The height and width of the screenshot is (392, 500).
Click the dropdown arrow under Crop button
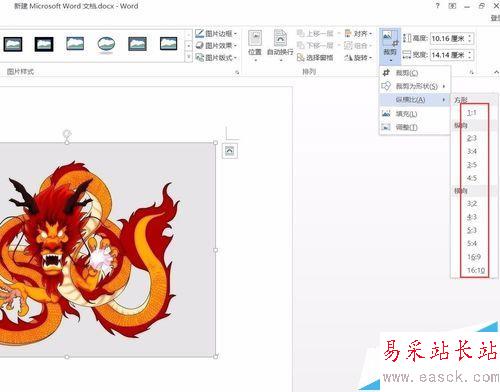tap(390, 60)
